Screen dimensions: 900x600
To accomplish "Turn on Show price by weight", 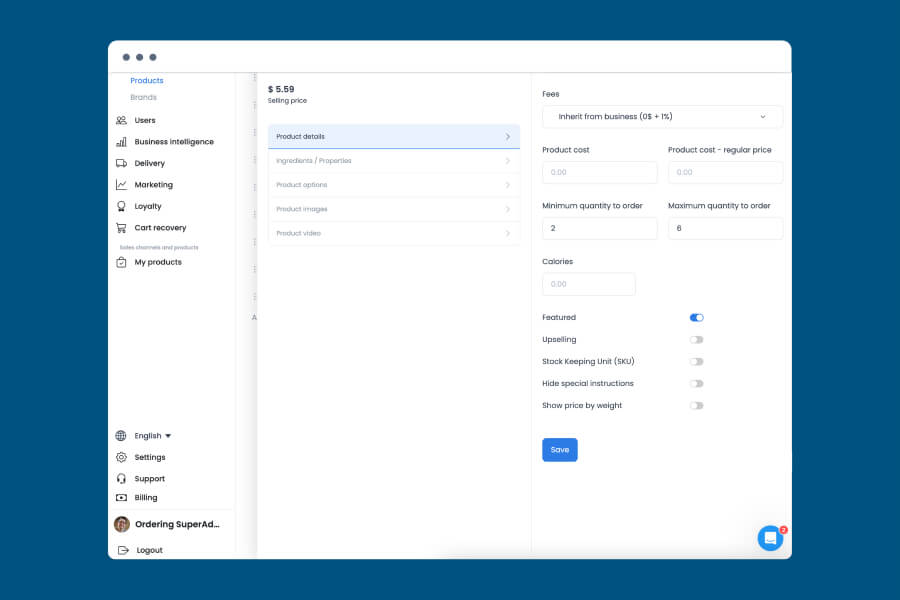I will [x=696, y=405].
